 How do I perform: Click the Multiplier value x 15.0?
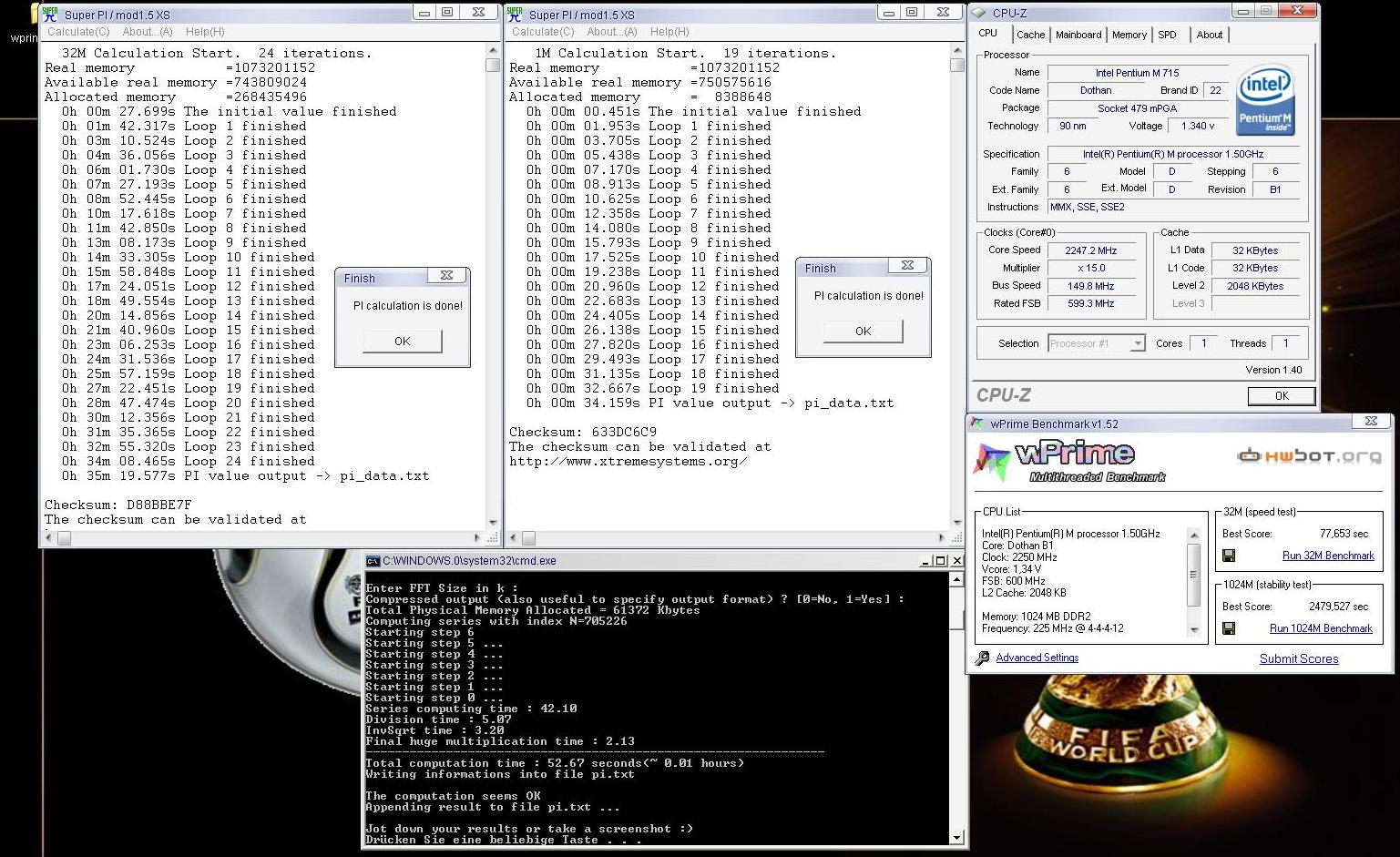pyautogui.click(x=1090, y=268)
